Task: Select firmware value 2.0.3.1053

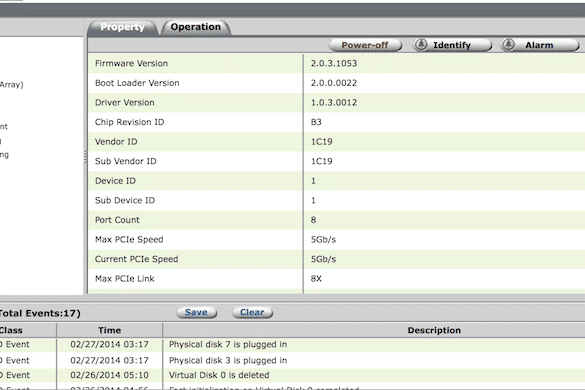Action: click(x=334, y=63)
